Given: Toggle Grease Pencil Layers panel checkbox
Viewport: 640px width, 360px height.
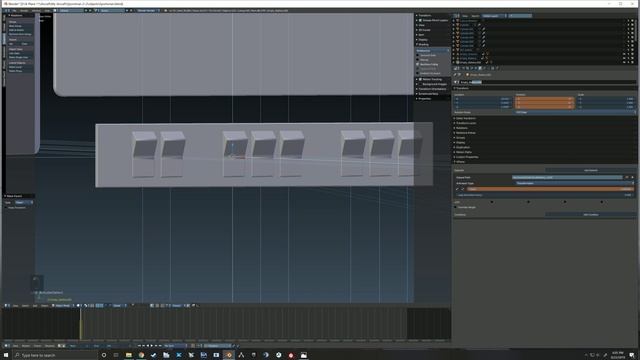Looking at the screenshot, I should coord(420,20).
